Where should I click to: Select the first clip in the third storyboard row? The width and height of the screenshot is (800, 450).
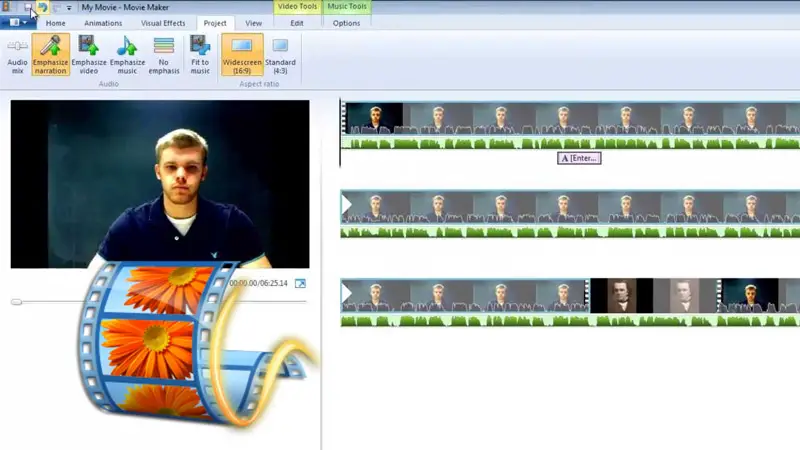click(465, 295)
